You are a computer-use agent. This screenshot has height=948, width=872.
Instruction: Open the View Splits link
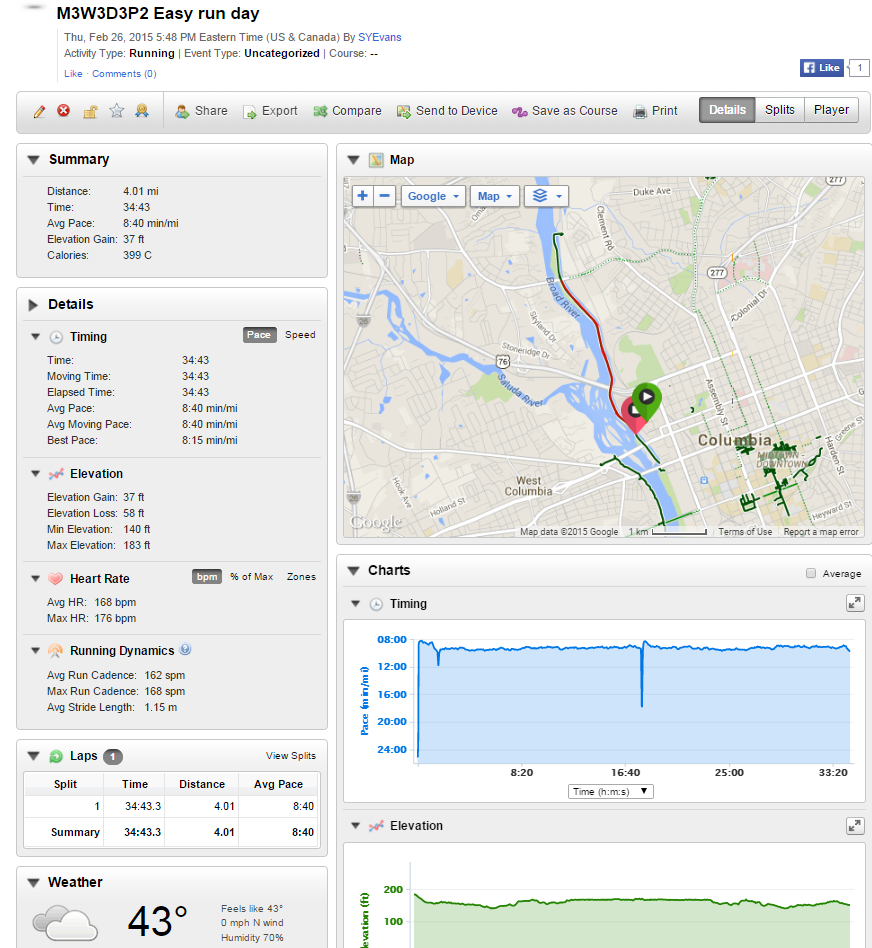(290, 756)
